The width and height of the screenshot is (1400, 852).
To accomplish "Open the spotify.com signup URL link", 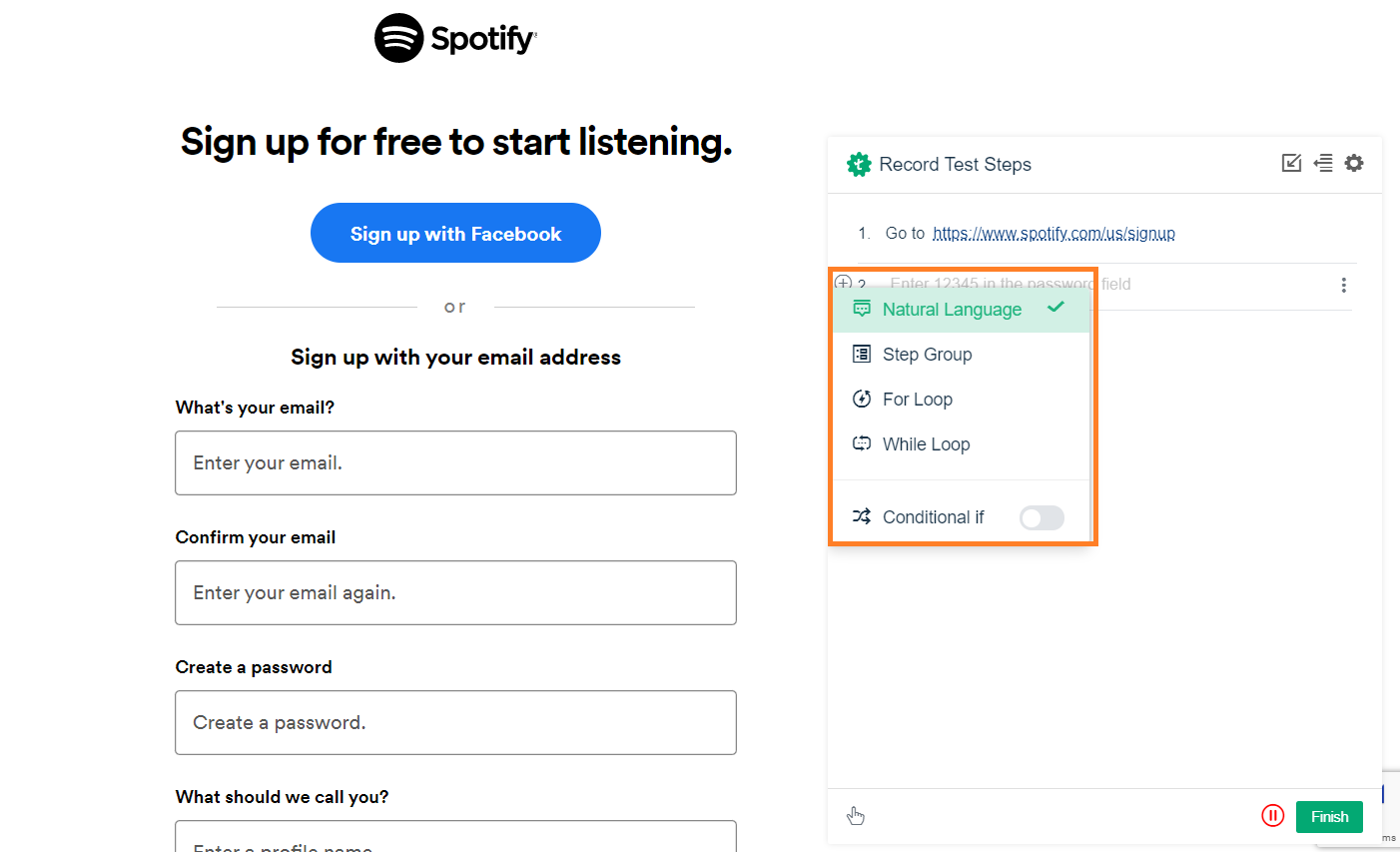I will pyautogui.click(x=1053, y=233).
